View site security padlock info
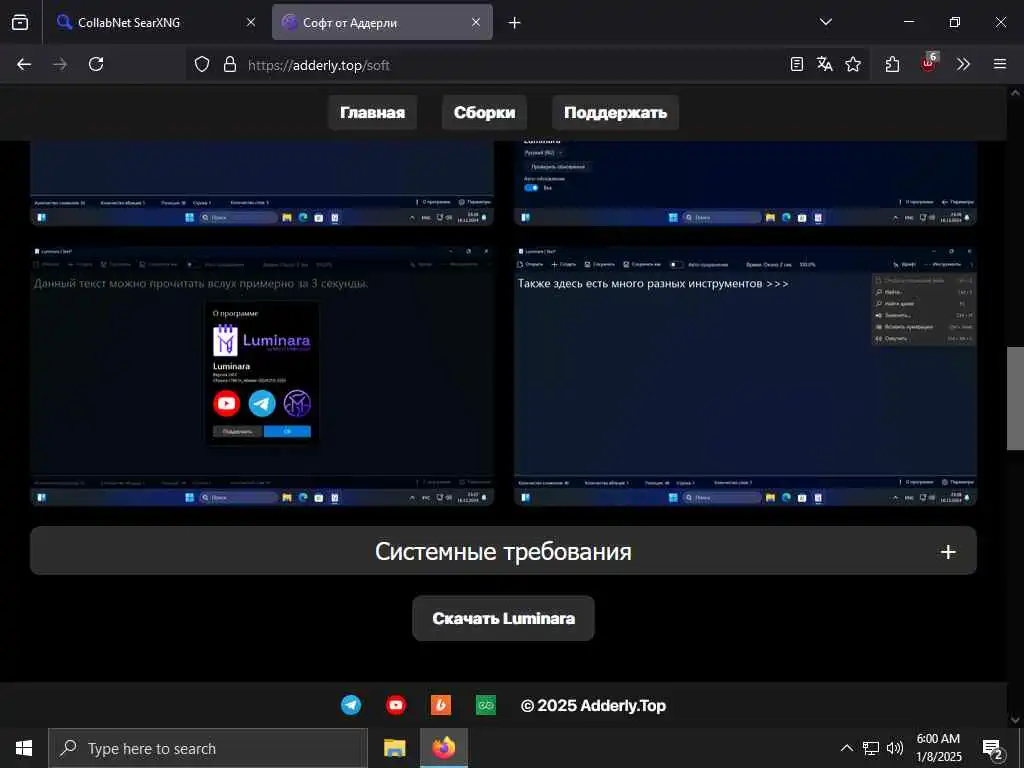Viewport: 1024px width, 768px height. pyautogui.click(x=230, y=64)
